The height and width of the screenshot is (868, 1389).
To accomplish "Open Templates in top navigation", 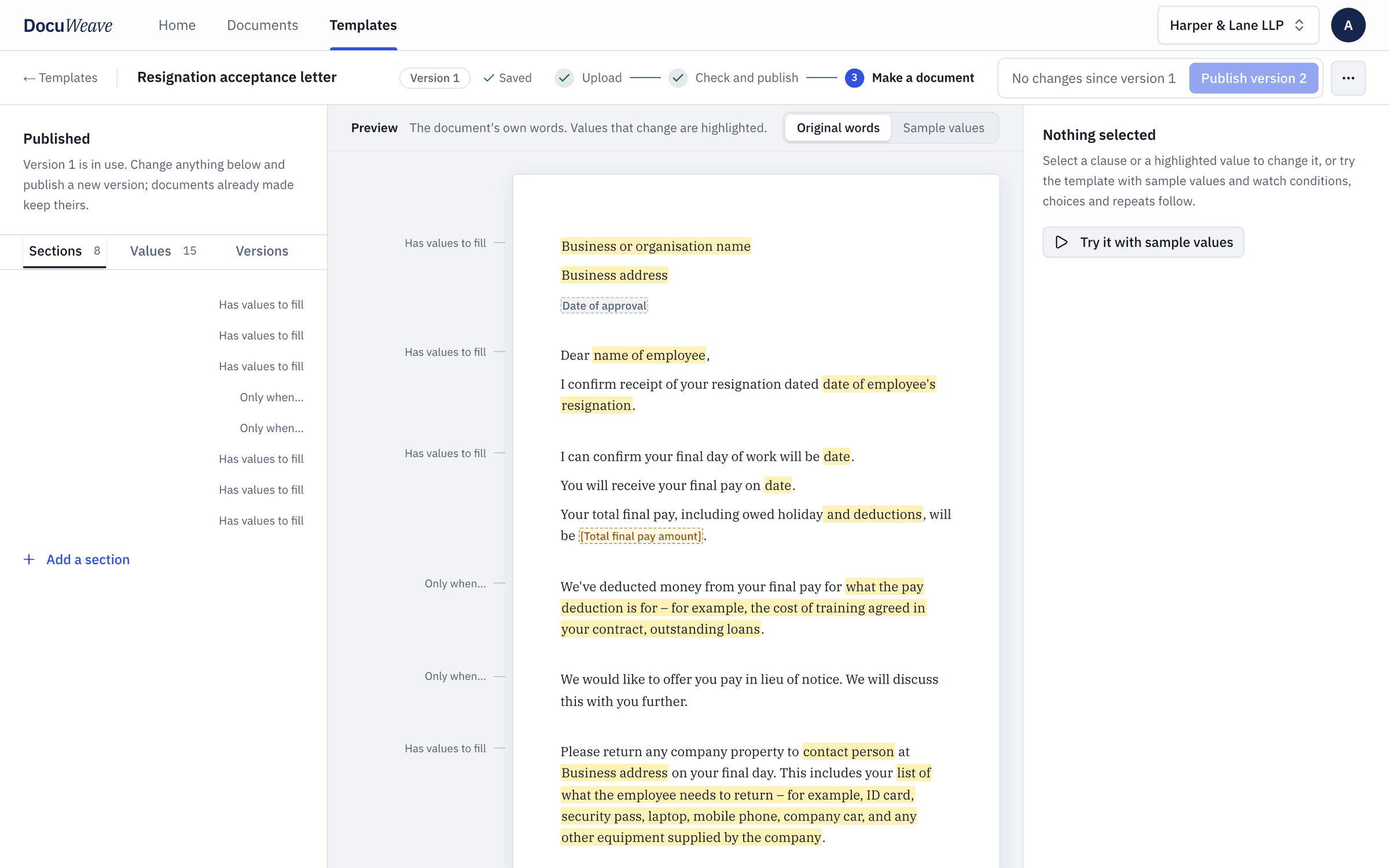I will [x=363, y=25].
